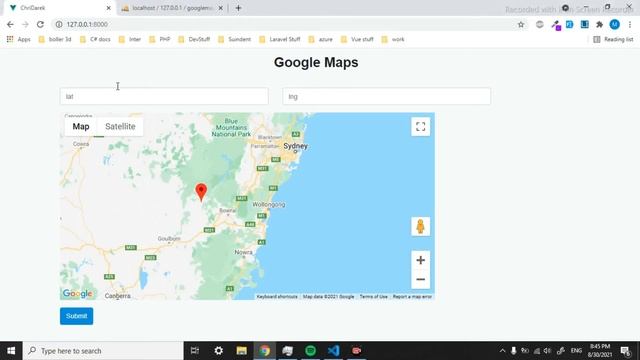Click the Submit button

76,316
